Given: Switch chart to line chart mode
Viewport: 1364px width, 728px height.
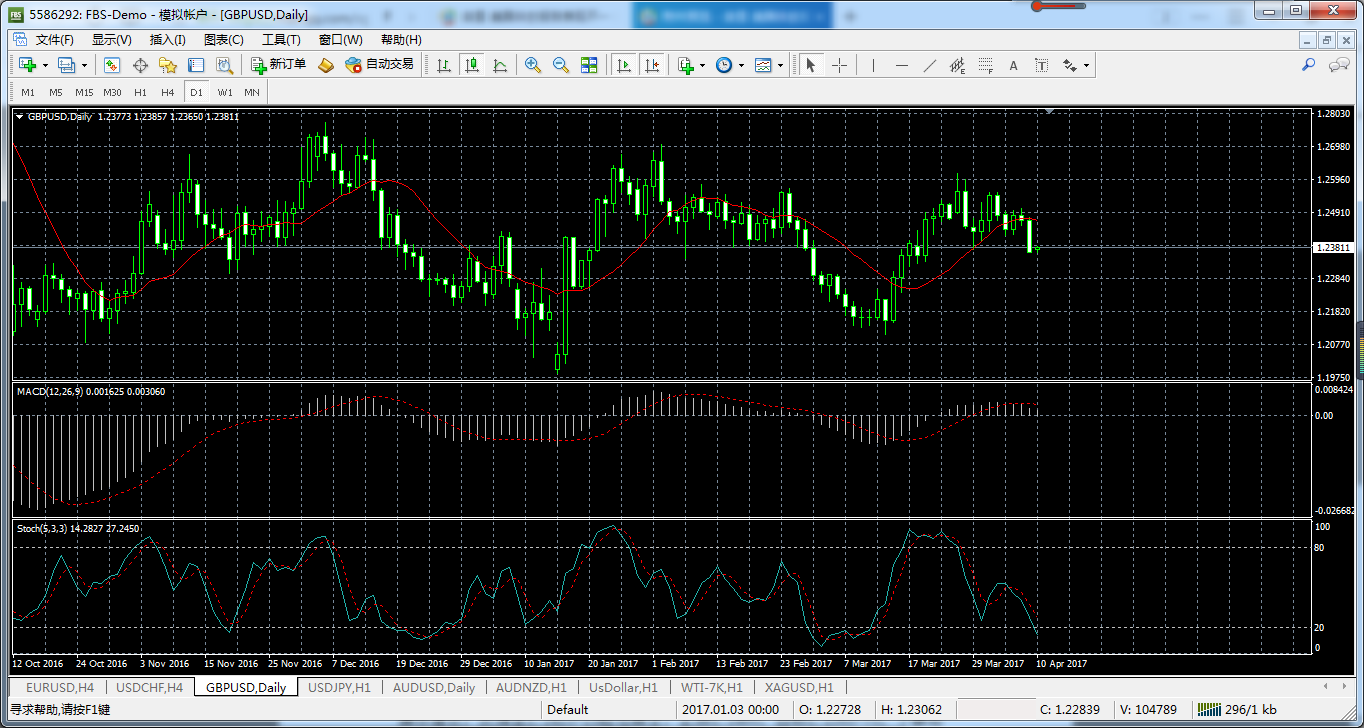Looking at the screenshot, I should tap(499, 65).
